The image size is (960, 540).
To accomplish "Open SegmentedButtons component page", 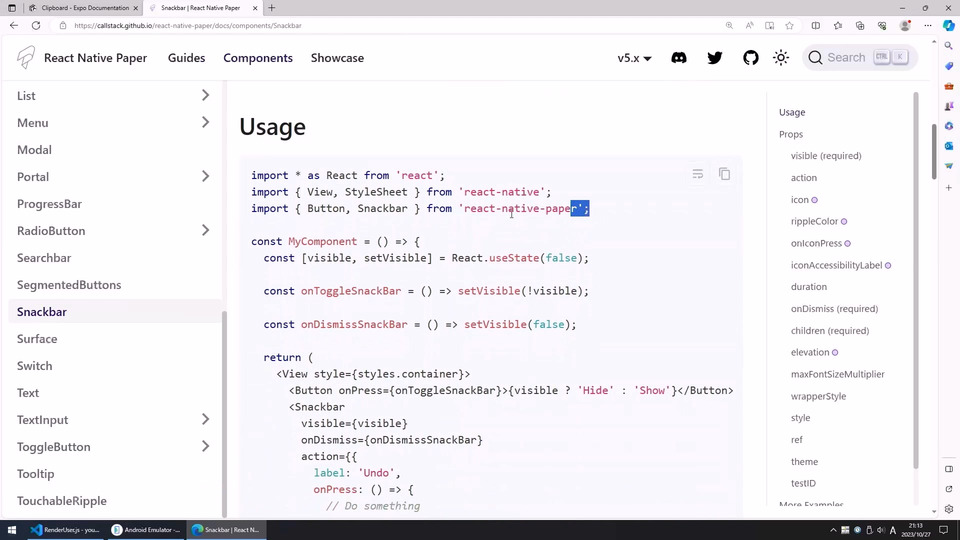I will click(x=69, y=285).
